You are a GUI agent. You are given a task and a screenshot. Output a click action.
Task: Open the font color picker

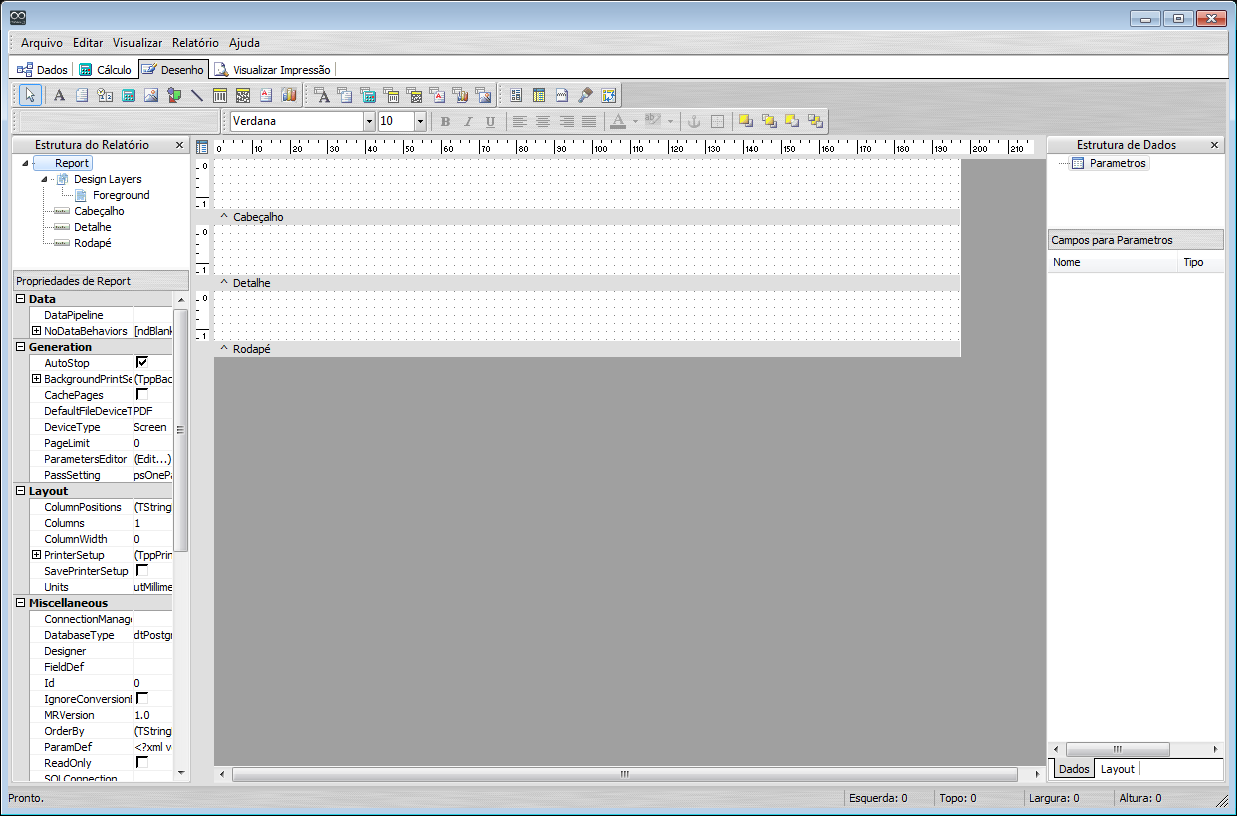coord(635,121)
